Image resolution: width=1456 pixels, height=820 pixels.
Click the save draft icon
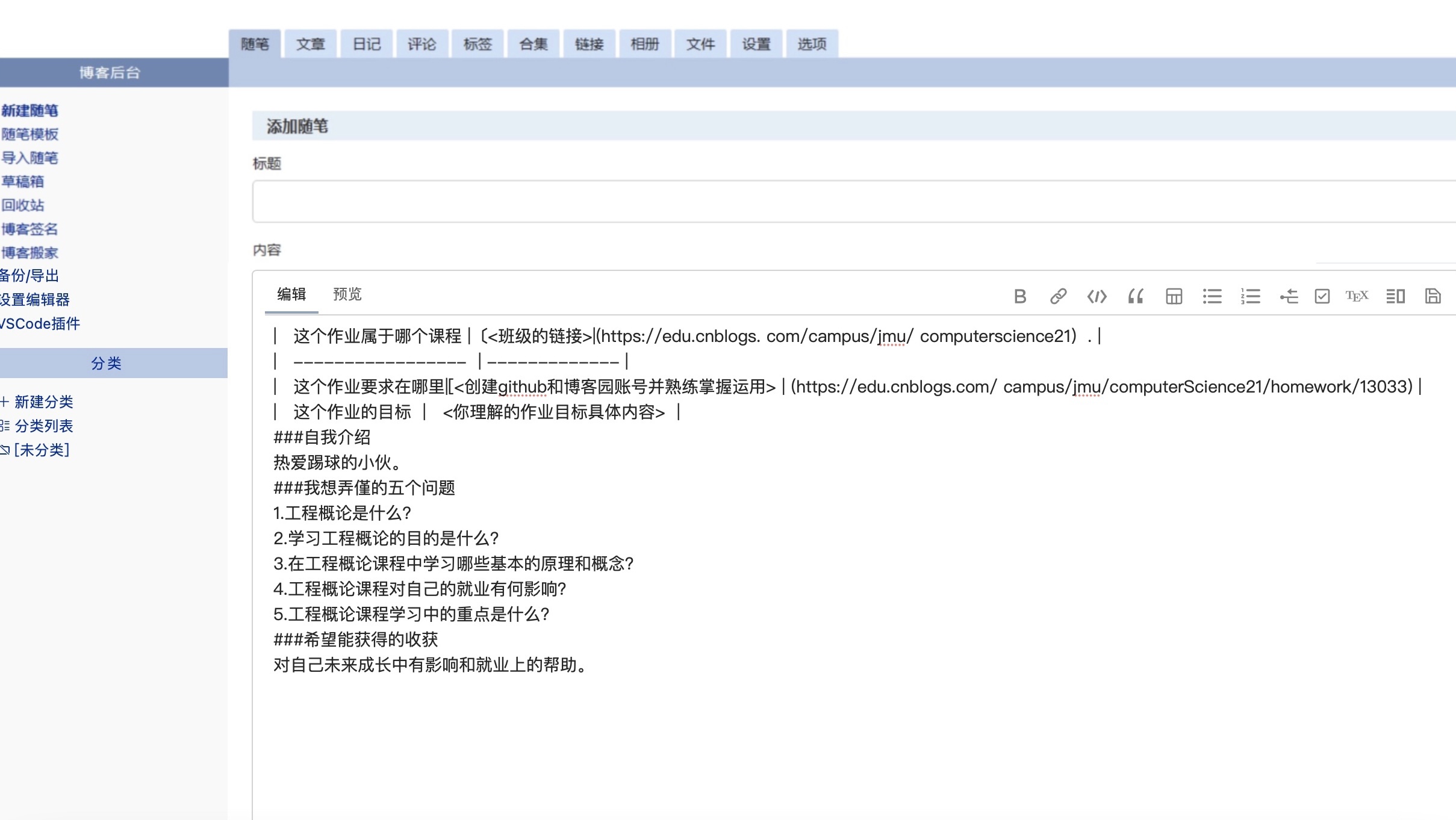[x=1433, y=296]
